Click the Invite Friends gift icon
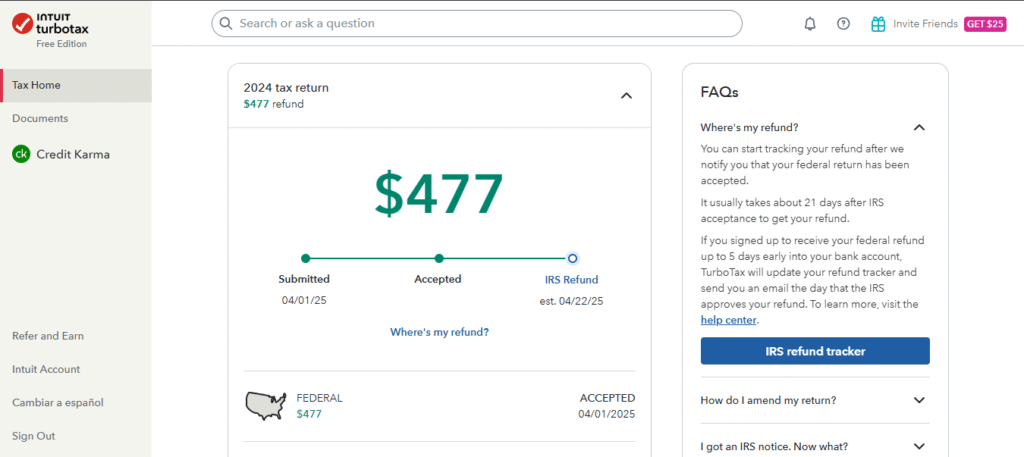Image resolution: width=1024 pixels, height=457 pixels. point(878,24)
